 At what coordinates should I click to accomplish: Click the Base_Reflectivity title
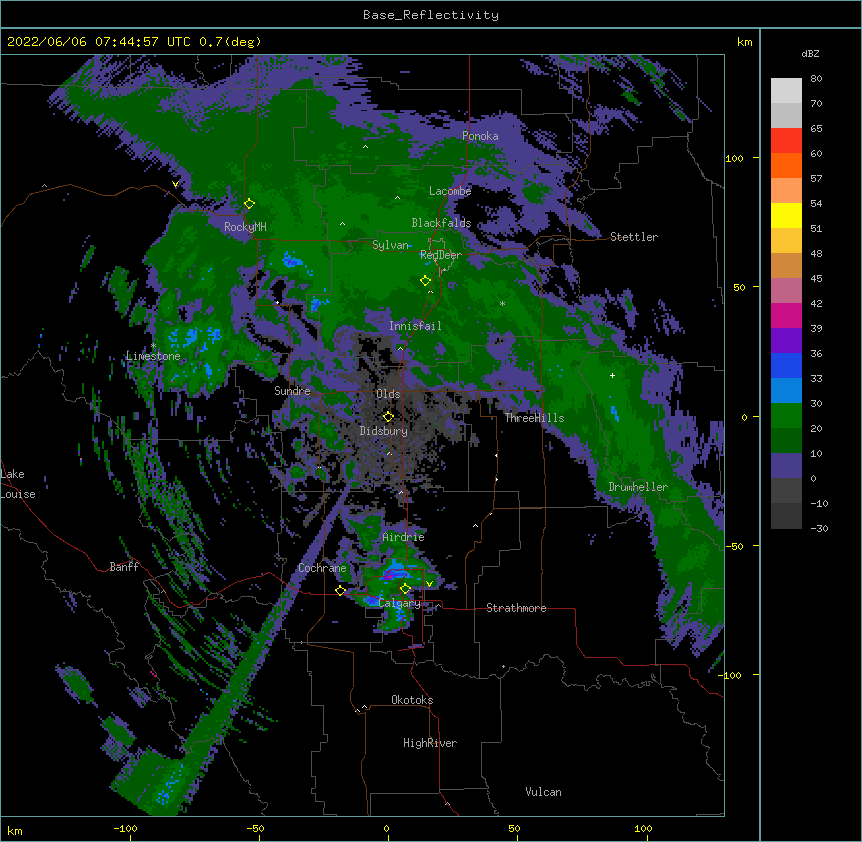coord(431,15)
